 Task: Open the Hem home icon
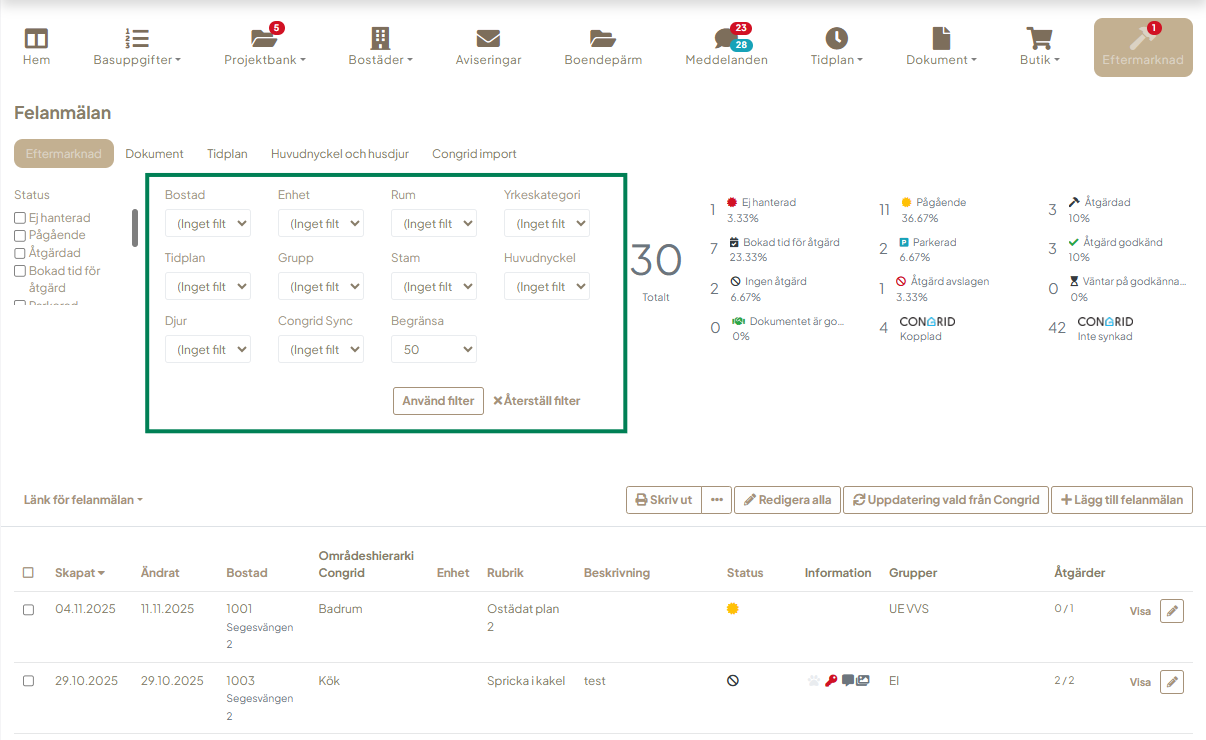[36, 39]
